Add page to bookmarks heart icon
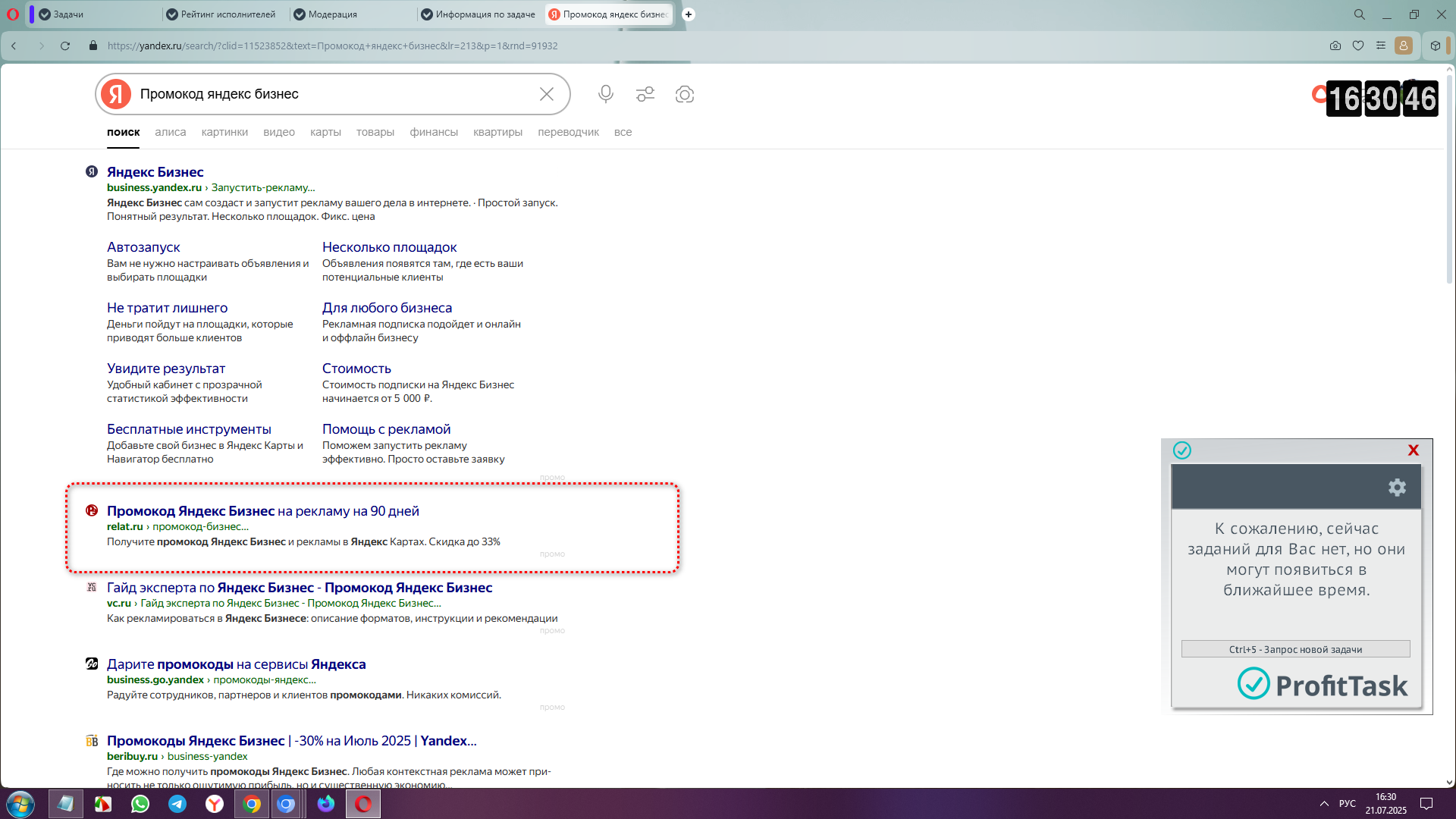Image resolution: width=1456 pixels, height=819 pixels. pyautogui.click(x=1358, y=45)
